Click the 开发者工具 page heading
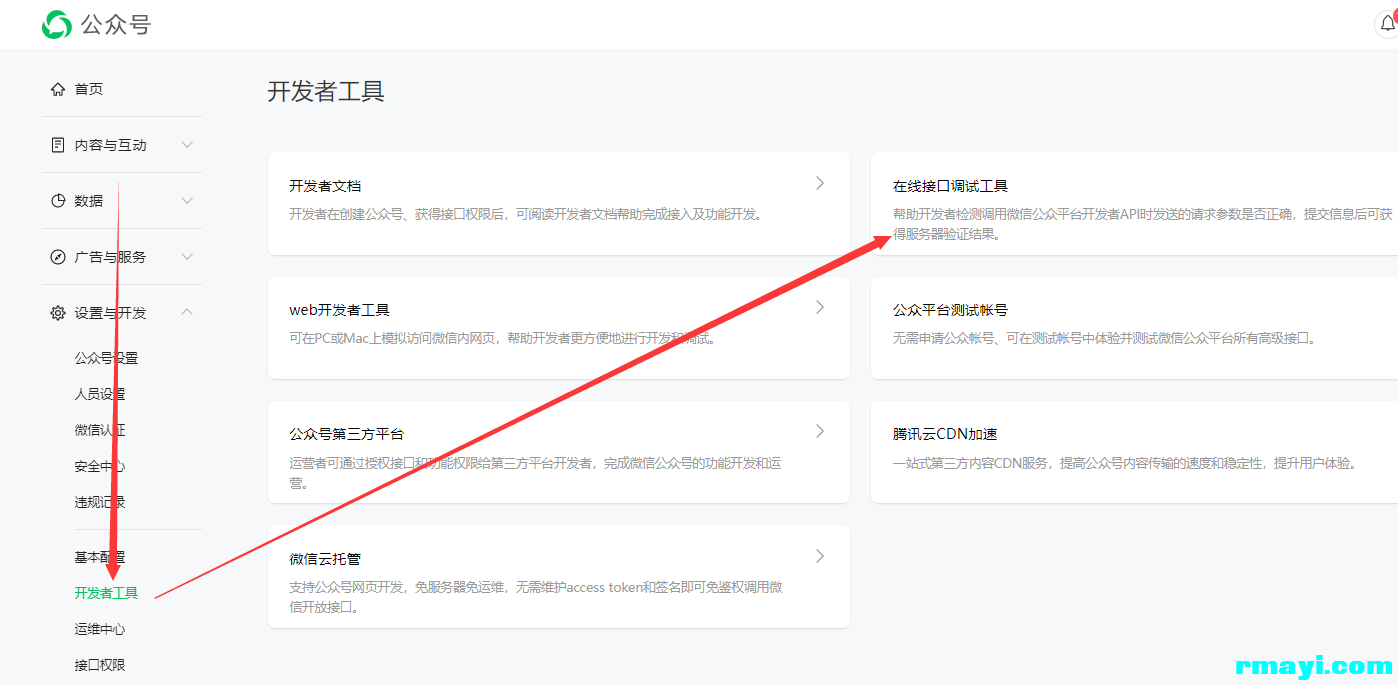 (x=326, y=92)
